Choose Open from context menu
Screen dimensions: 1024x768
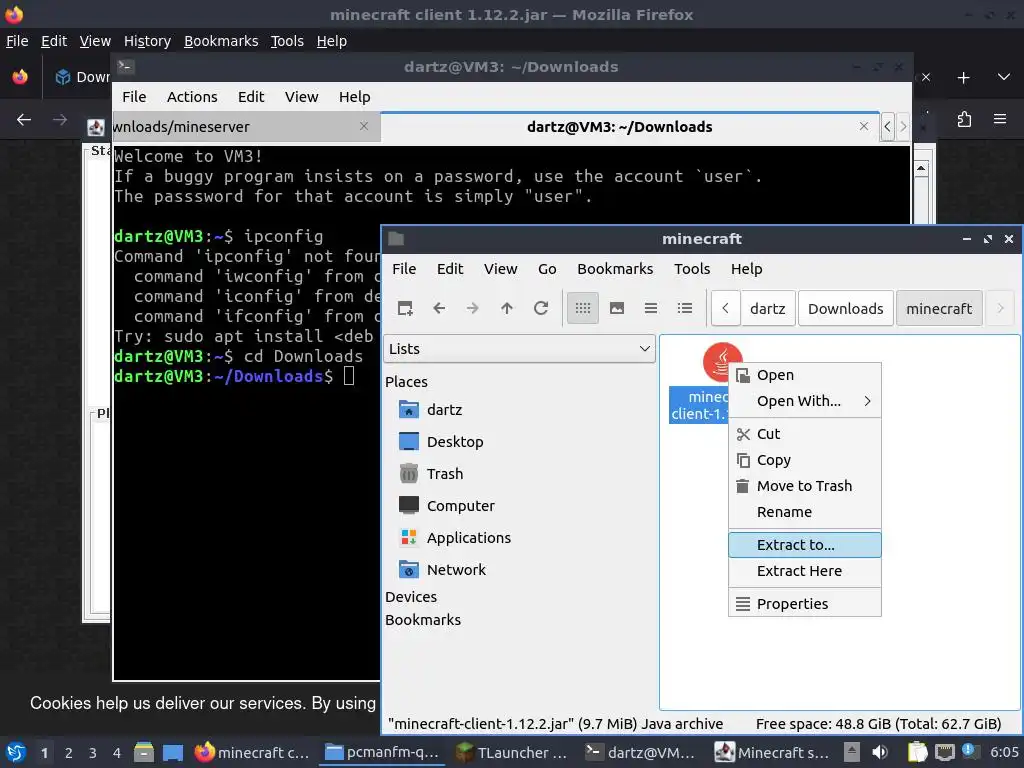click(x=805, y=375)
